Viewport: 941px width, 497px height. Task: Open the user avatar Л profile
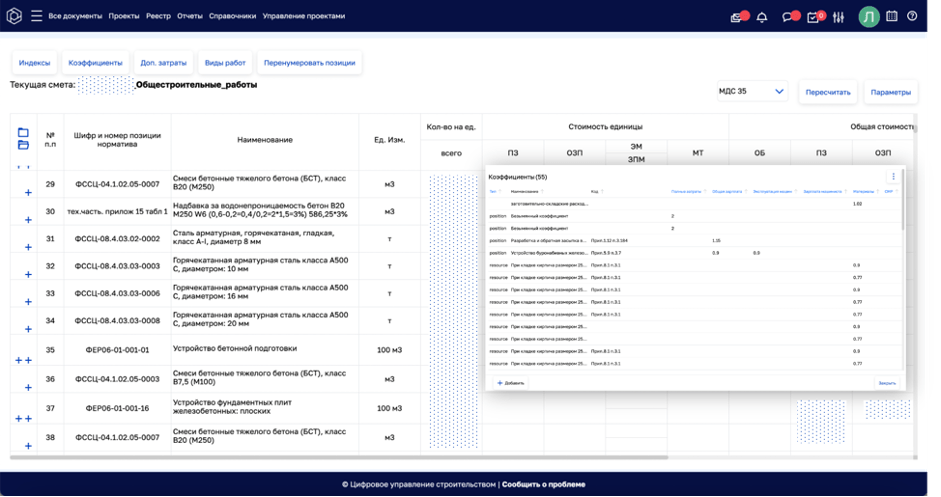pos(868,17)
